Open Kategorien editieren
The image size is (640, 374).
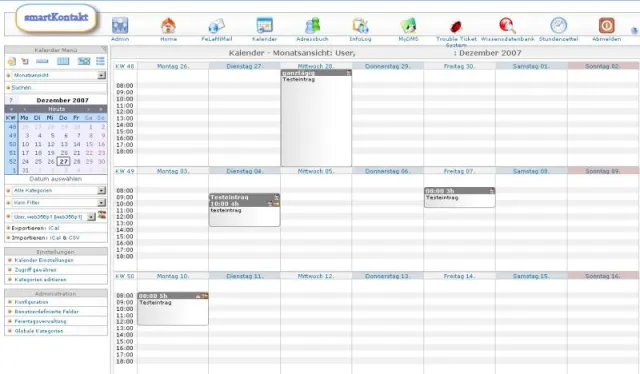40,280
